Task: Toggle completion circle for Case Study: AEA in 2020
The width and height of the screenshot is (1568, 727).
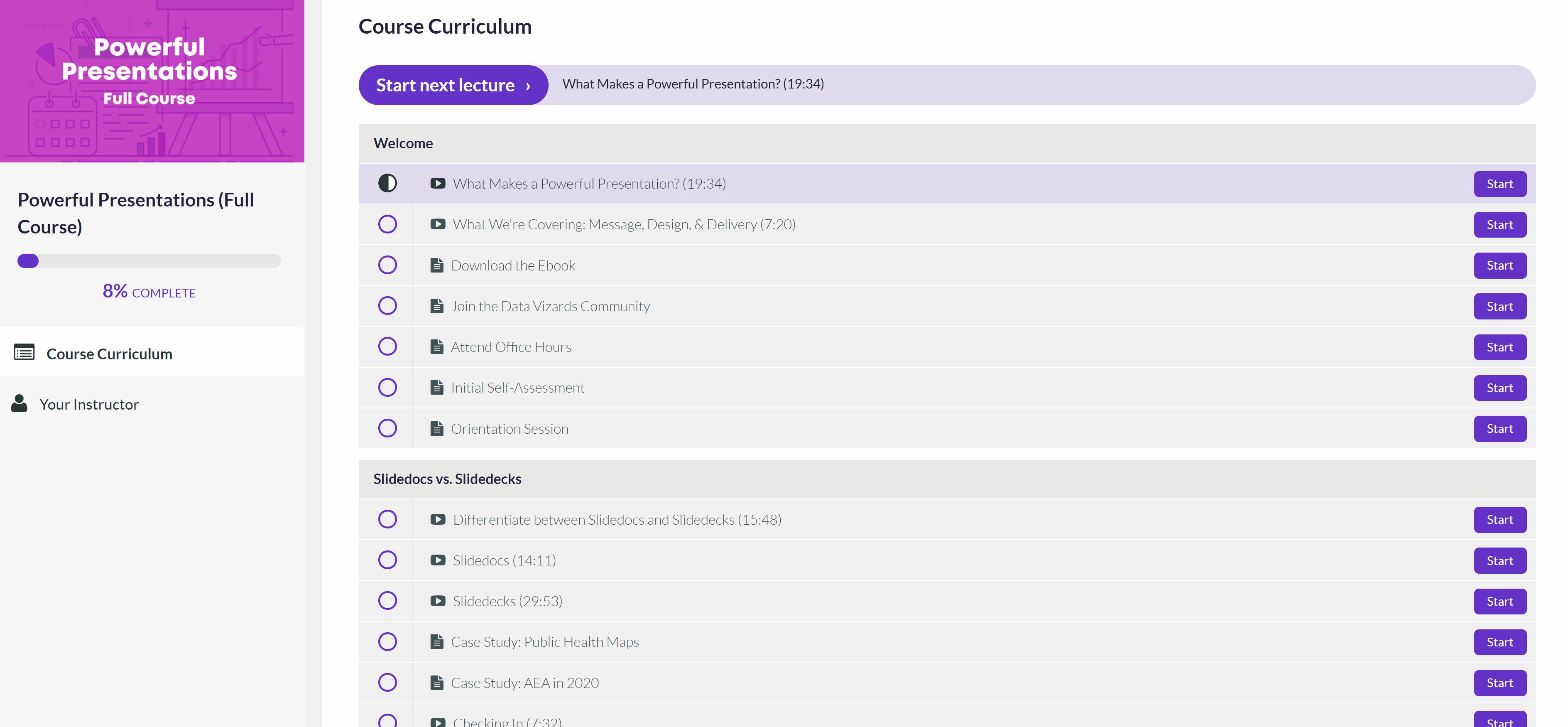Action: click(x=388, y=683)
